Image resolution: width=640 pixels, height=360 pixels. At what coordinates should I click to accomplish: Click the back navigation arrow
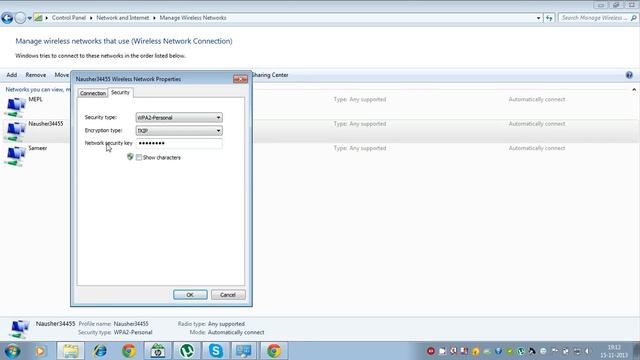pos(7,18)
